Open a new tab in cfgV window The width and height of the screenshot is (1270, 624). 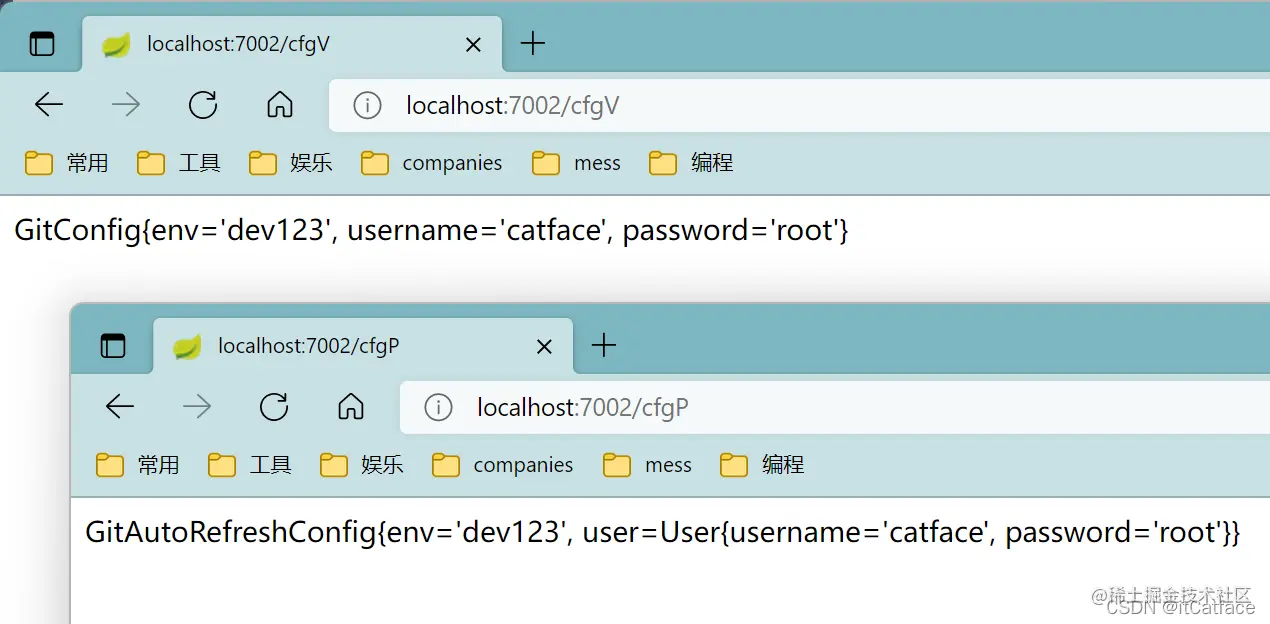tap(533, 44)
